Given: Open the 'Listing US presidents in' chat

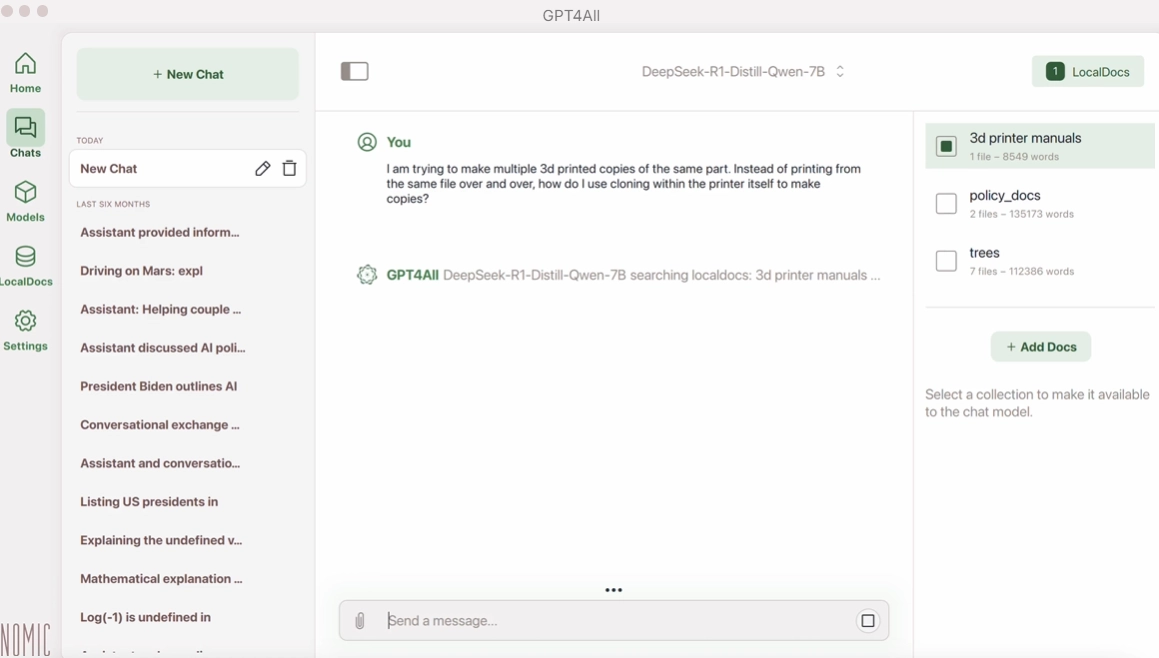Looking at the screenshot, I should pos(149,501).
